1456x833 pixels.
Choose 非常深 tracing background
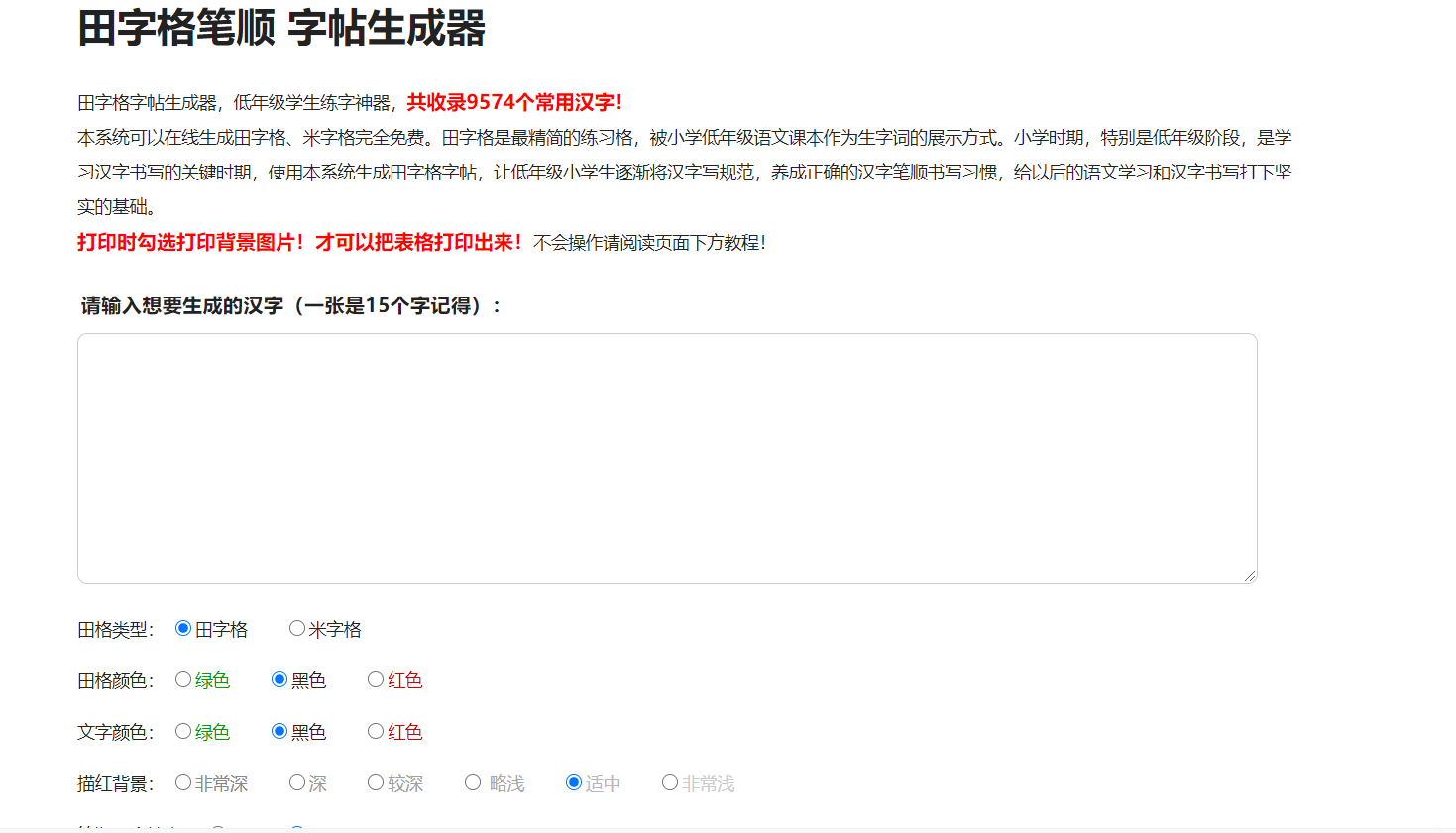point(182,782)
